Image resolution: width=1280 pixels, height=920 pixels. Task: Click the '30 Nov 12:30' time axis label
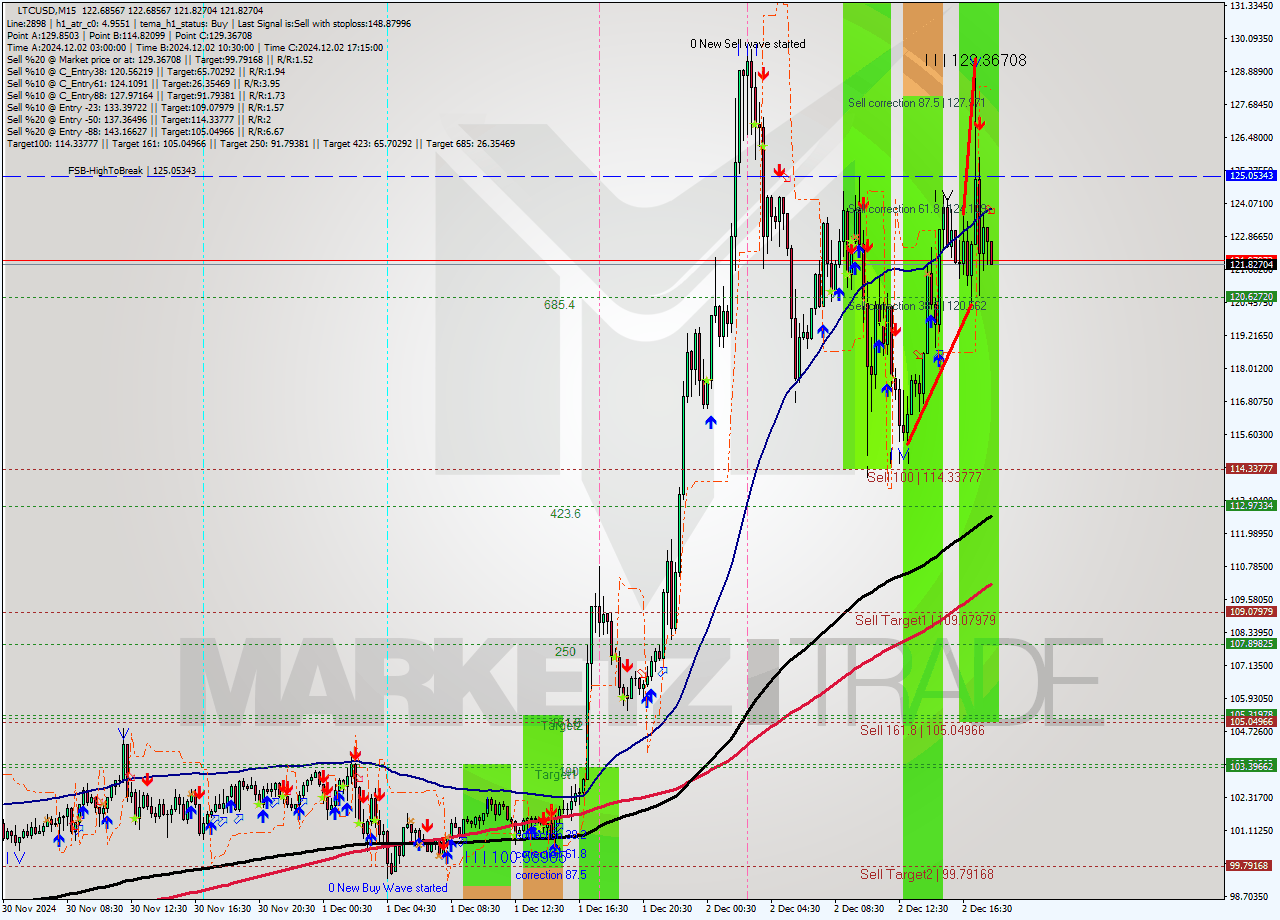pos(159,909)
